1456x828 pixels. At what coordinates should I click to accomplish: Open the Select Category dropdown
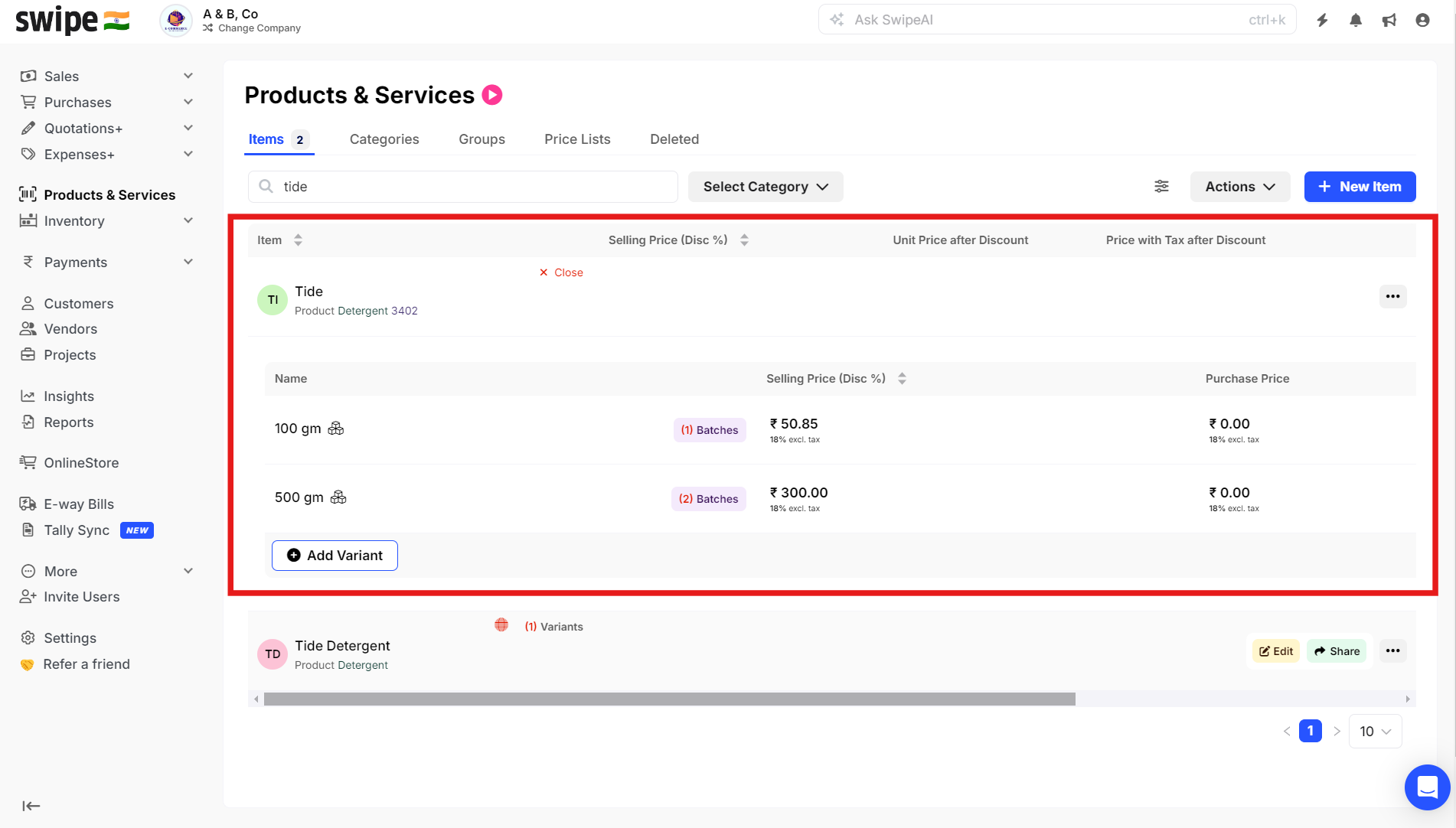click(766, 187)
